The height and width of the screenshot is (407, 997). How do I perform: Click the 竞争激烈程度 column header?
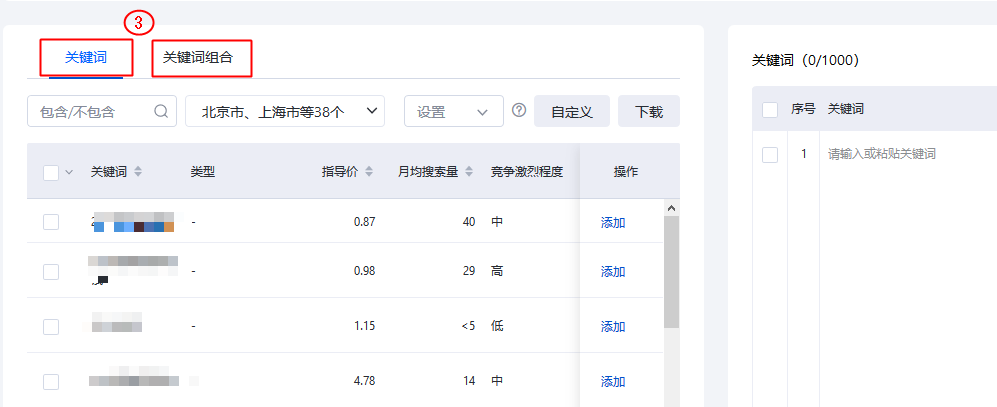[526, 172]
